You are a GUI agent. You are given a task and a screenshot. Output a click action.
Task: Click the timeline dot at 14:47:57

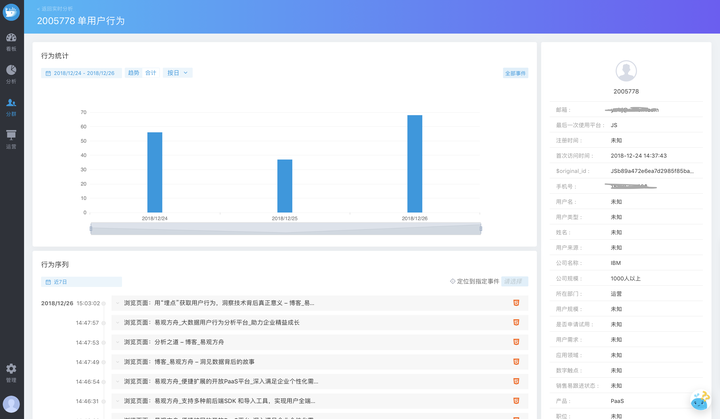104,323
